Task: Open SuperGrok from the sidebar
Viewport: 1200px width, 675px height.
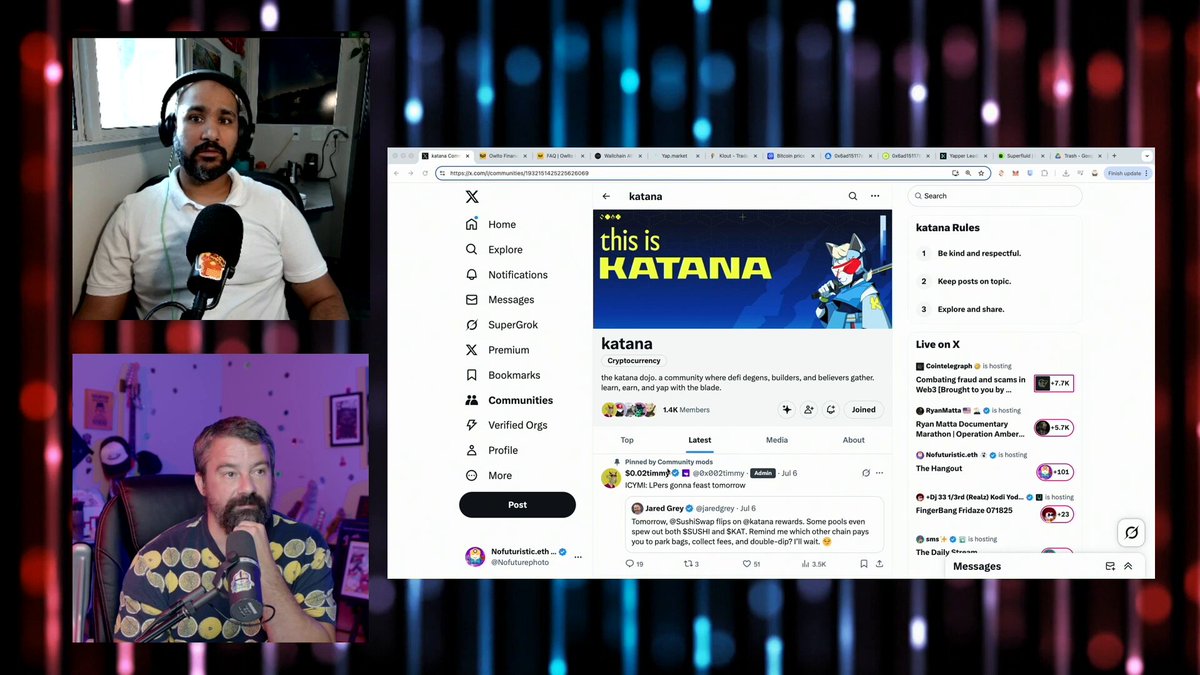Action: pyautogui.click(x=500, y=325)
